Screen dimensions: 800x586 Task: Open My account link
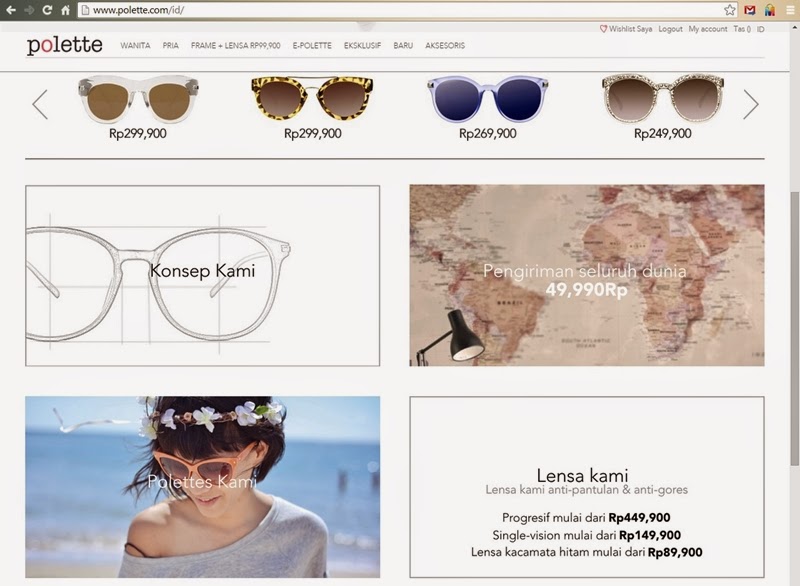point(708,29)
